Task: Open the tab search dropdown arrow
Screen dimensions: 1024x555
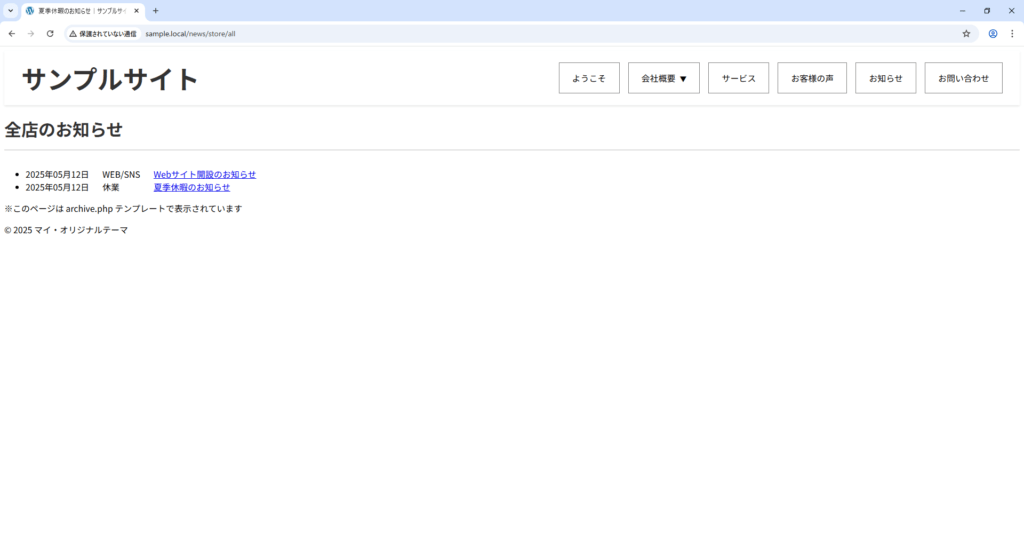Action: pyautogui.click(x=10, y=10)
